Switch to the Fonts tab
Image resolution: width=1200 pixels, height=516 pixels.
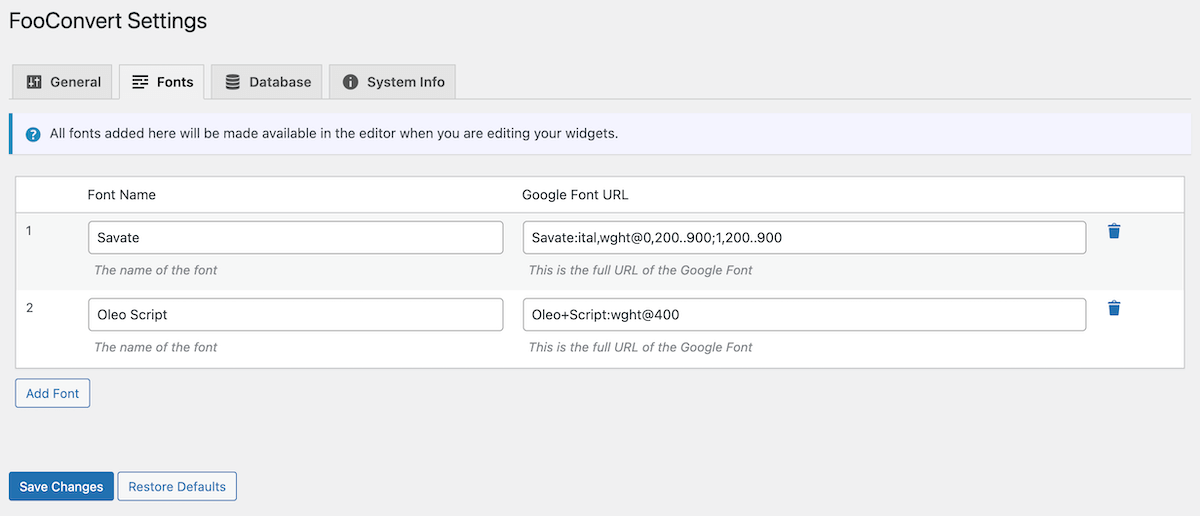[162, 82]
